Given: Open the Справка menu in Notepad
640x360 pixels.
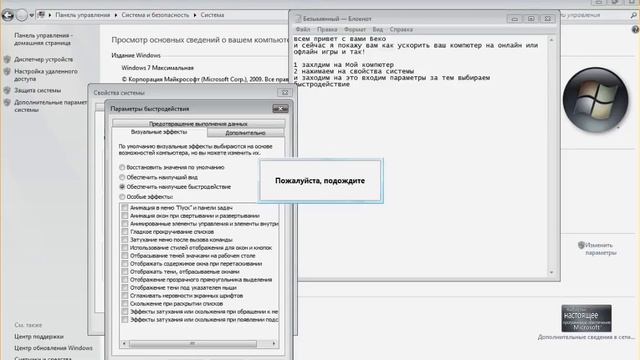Looking at the screenshot, I should 401,29.
